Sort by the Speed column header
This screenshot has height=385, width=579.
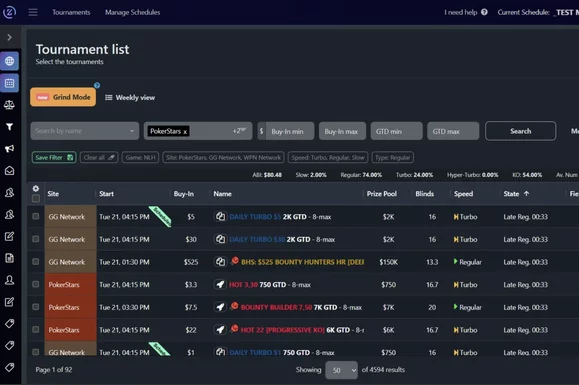[x=463, y=194]
